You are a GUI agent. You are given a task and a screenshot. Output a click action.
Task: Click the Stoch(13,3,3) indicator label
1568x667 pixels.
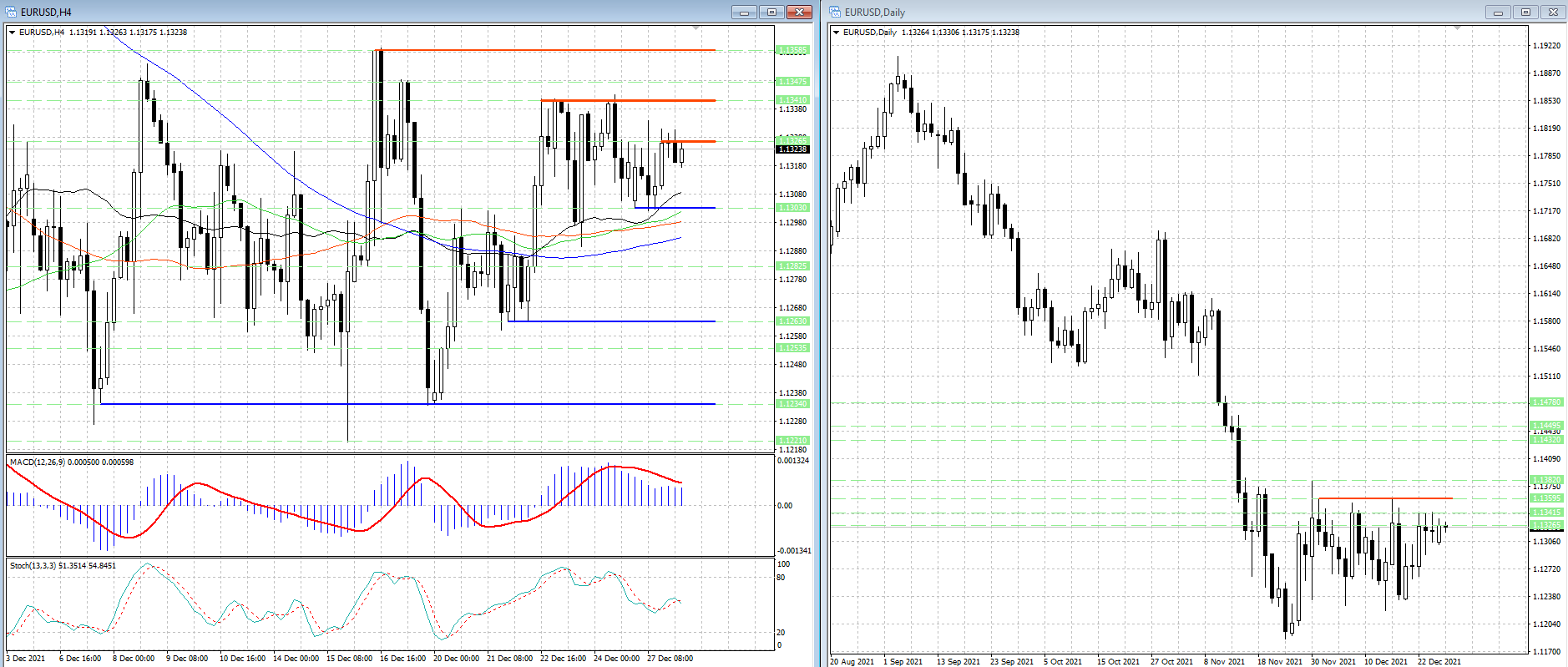pos(63,566)
